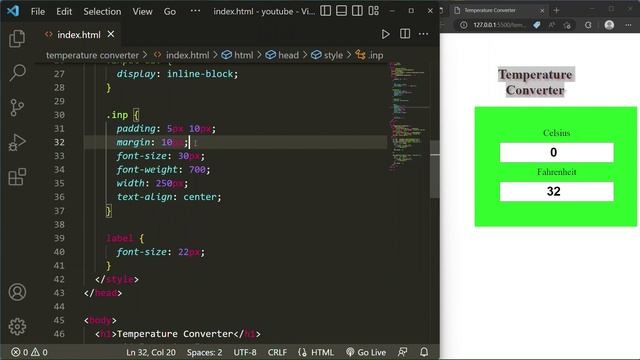Click the site information icon in address bar

(464, 25)
